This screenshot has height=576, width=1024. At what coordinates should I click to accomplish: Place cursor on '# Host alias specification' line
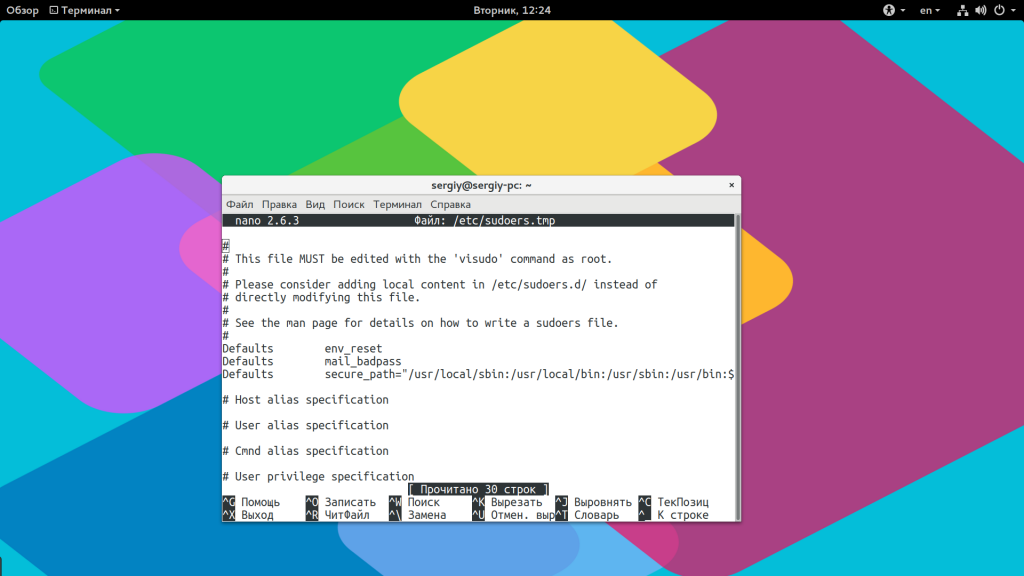pyautogui.click(x=305, y=400)
